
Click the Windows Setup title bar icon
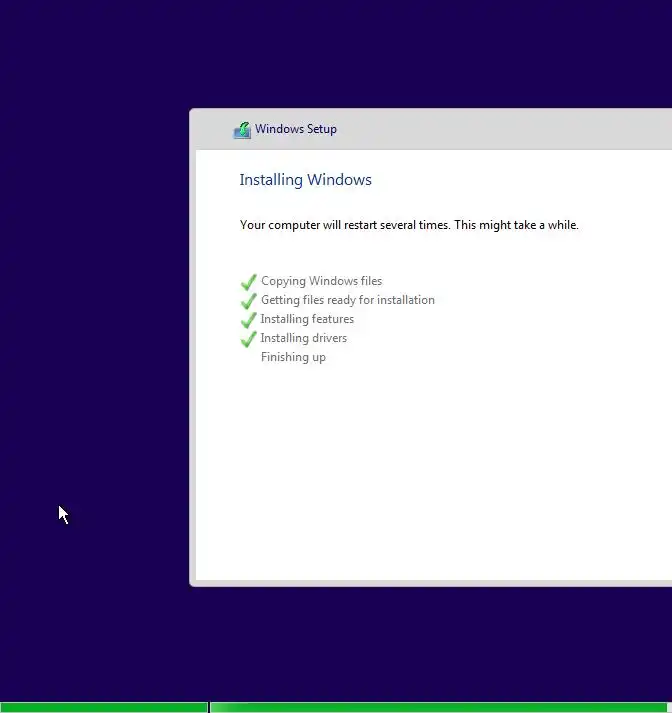point(242,130)
